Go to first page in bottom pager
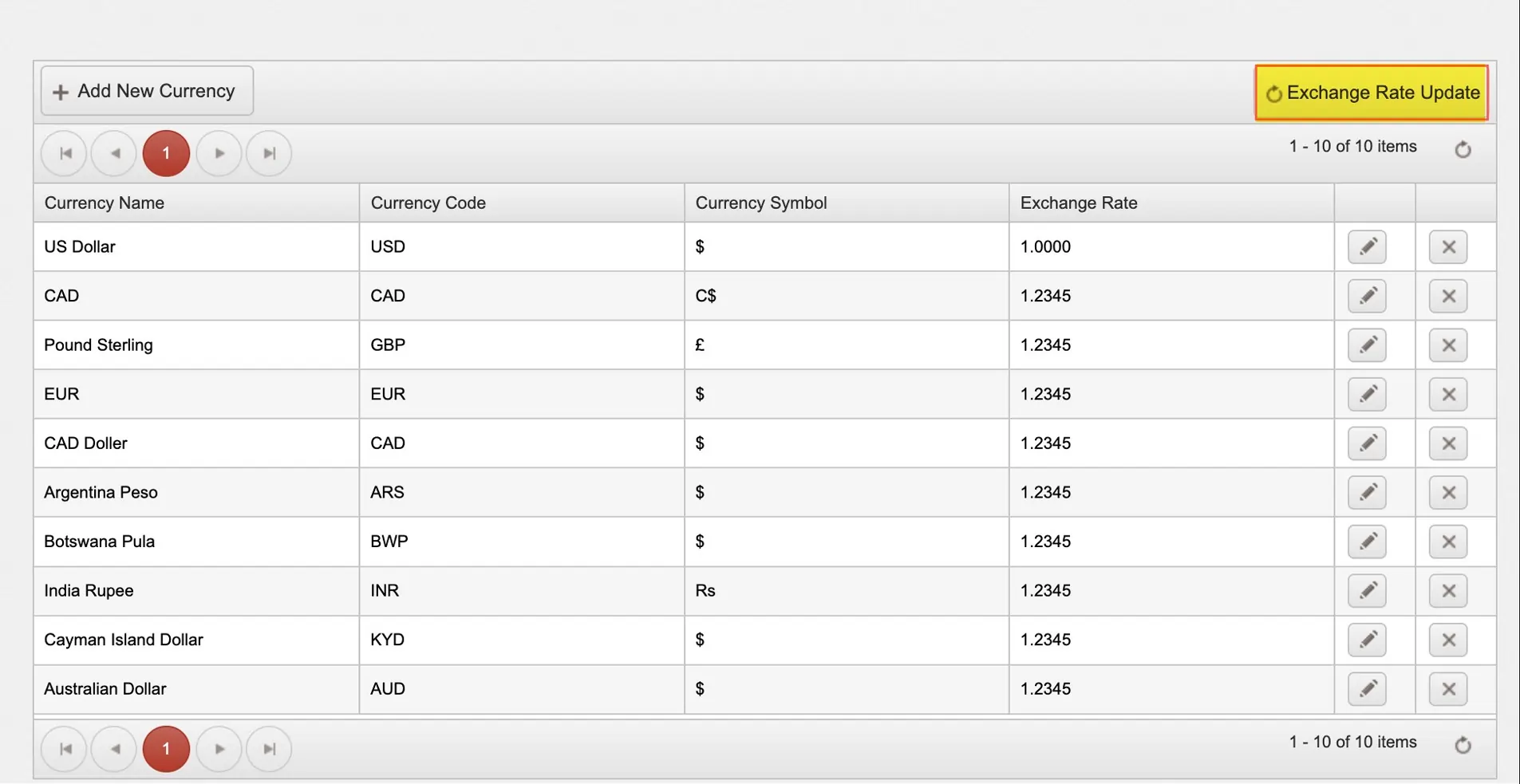This screenshot has width=1520, height=784. (x=65, y=749)
